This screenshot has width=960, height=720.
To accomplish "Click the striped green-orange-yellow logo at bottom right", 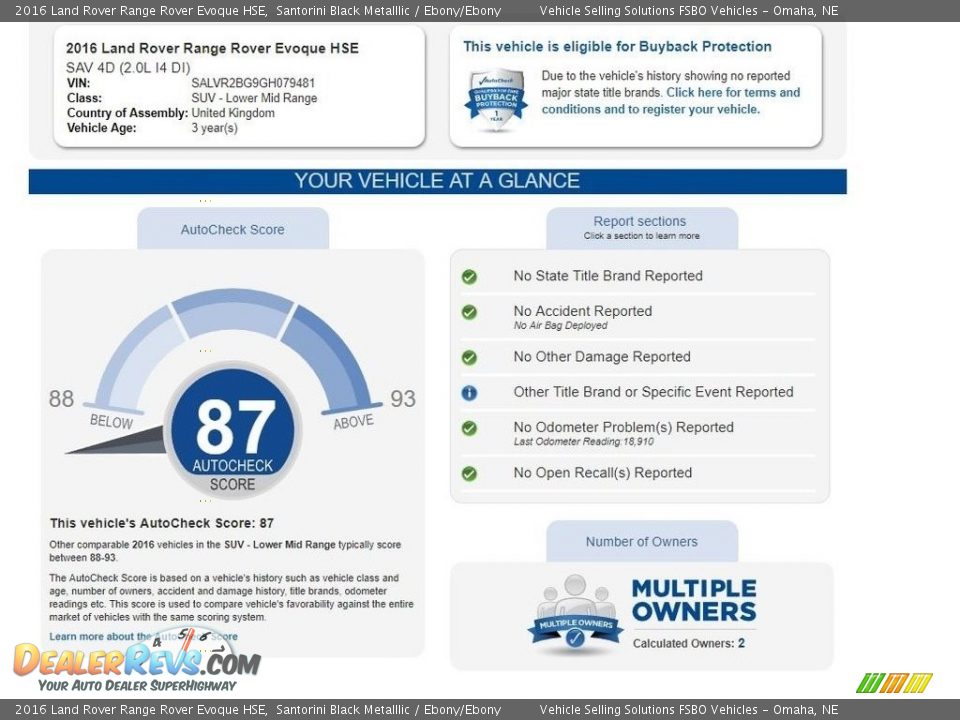I will pos(894,683).
